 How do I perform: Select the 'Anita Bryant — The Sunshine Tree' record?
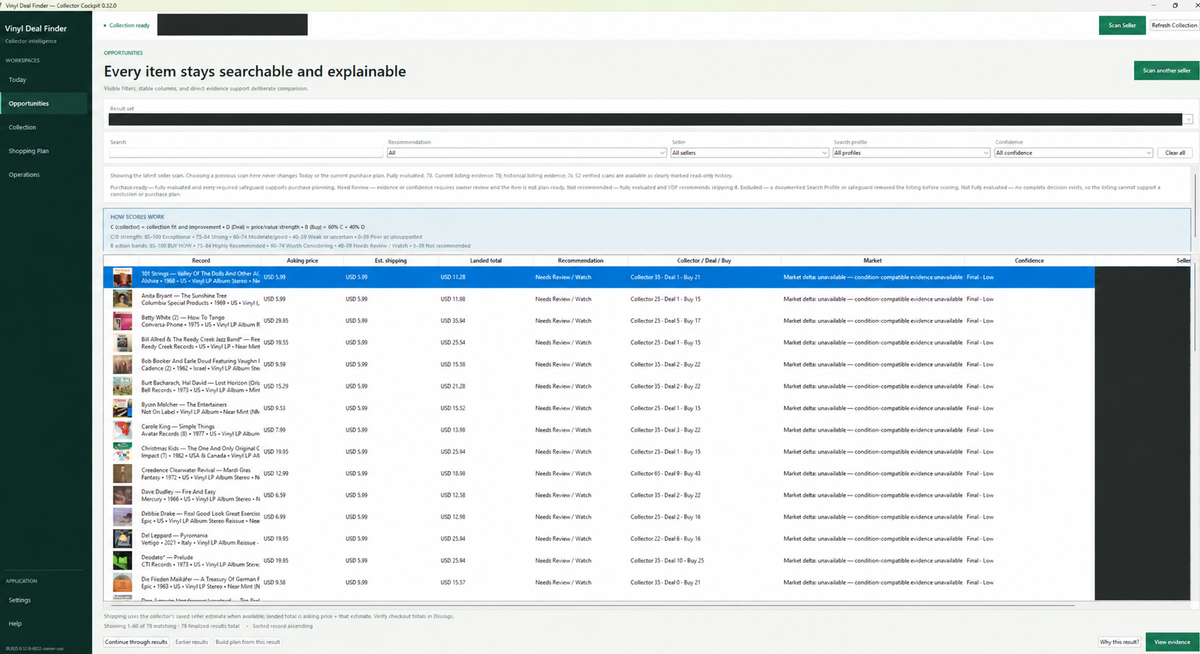coord(184,295)
